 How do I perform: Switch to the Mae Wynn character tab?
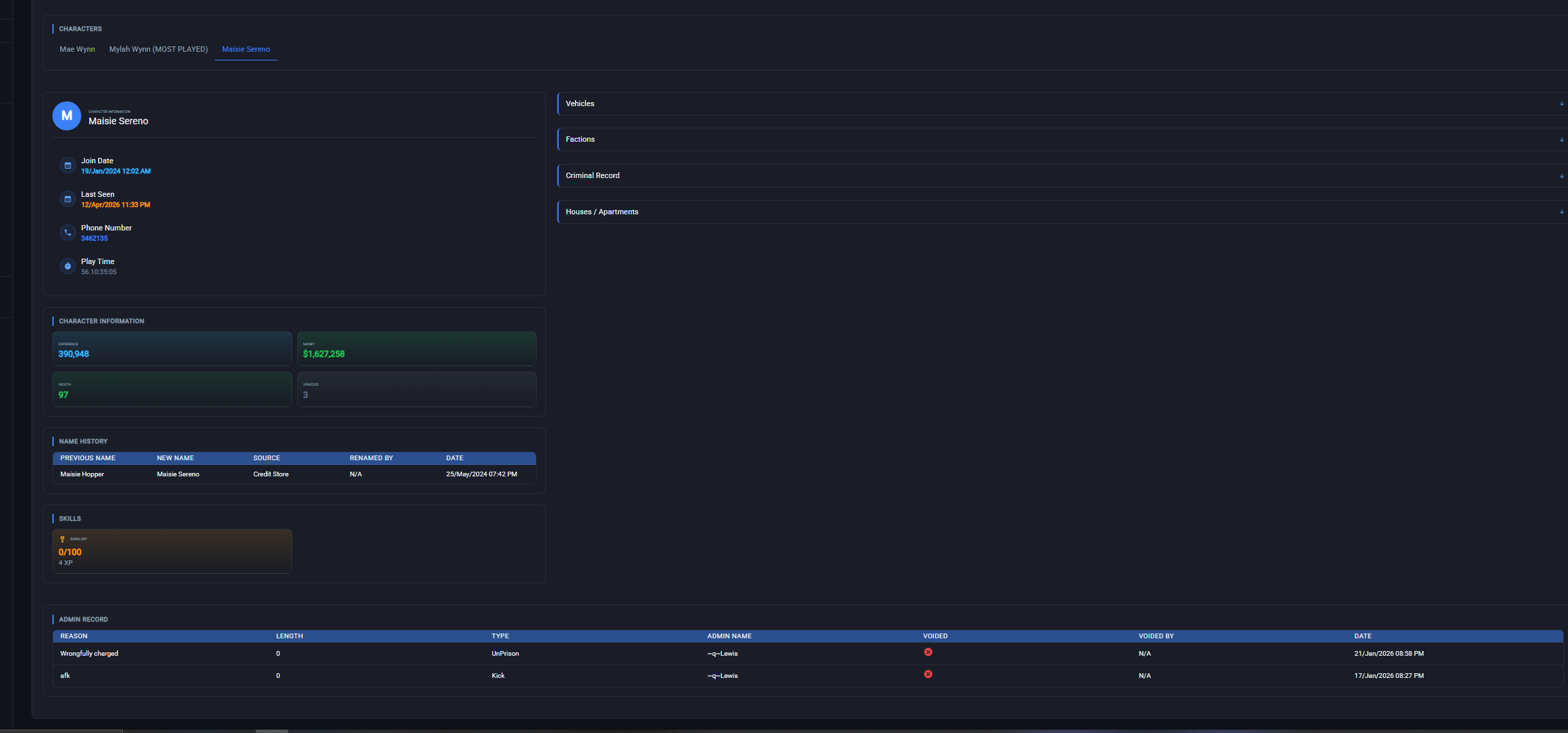click(x=77, y=49)
